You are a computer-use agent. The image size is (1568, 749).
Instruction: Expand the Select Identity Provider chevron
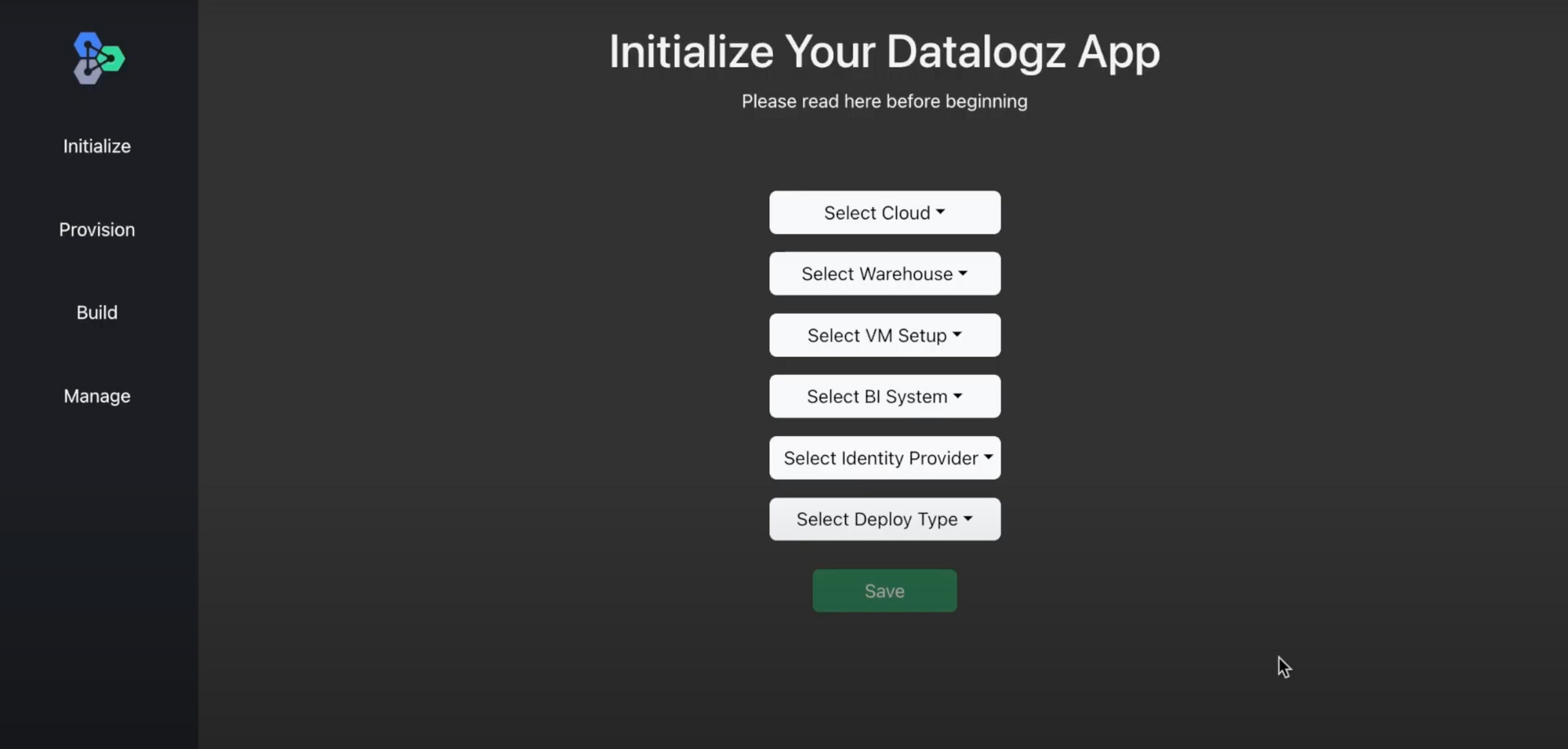pyautogui.click(x=988, y=457)
